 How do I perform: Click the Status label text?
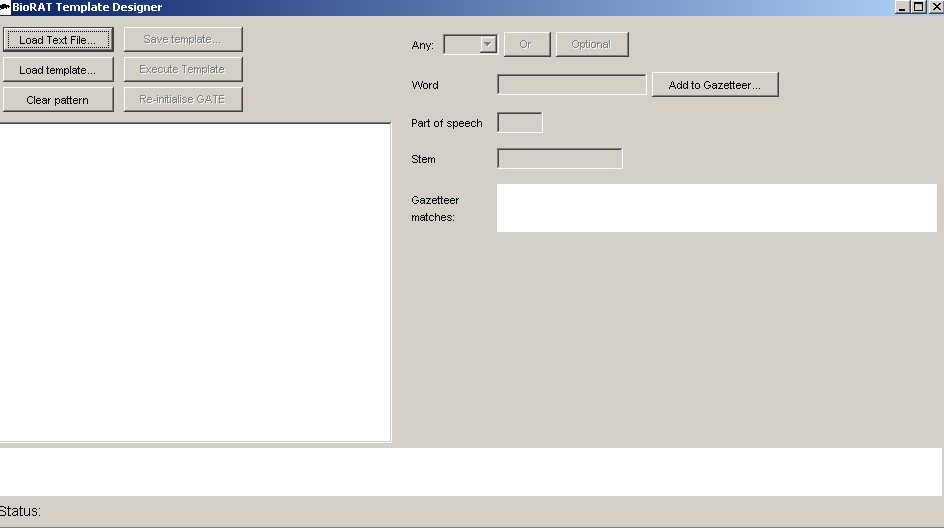pos(20,511)
